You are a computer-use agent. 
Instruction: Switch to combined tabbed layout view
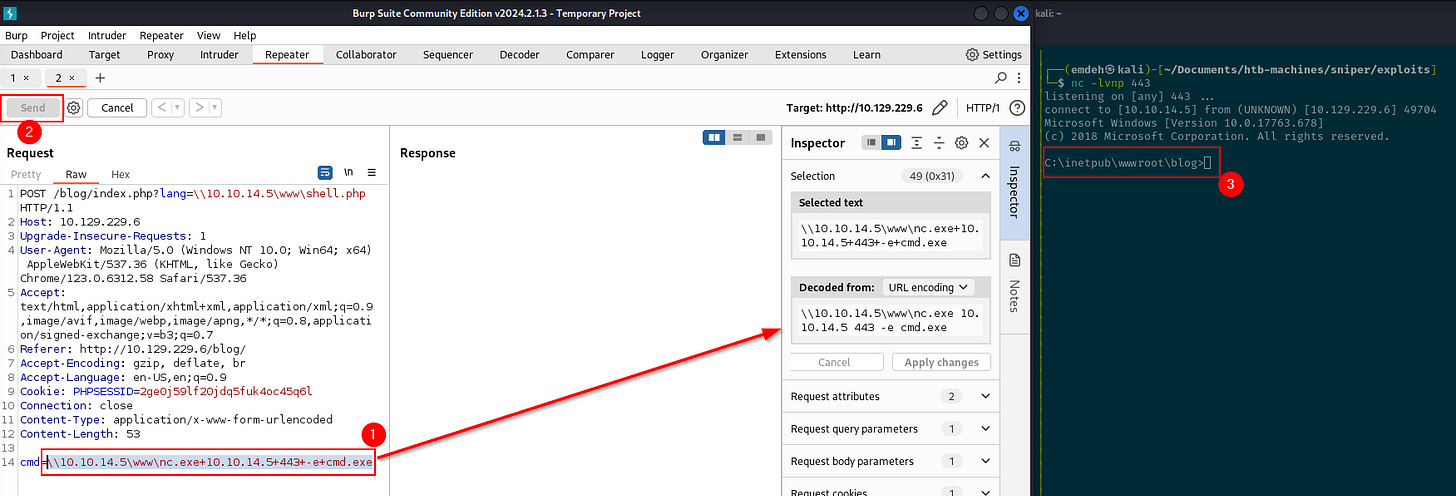point(762,137)
